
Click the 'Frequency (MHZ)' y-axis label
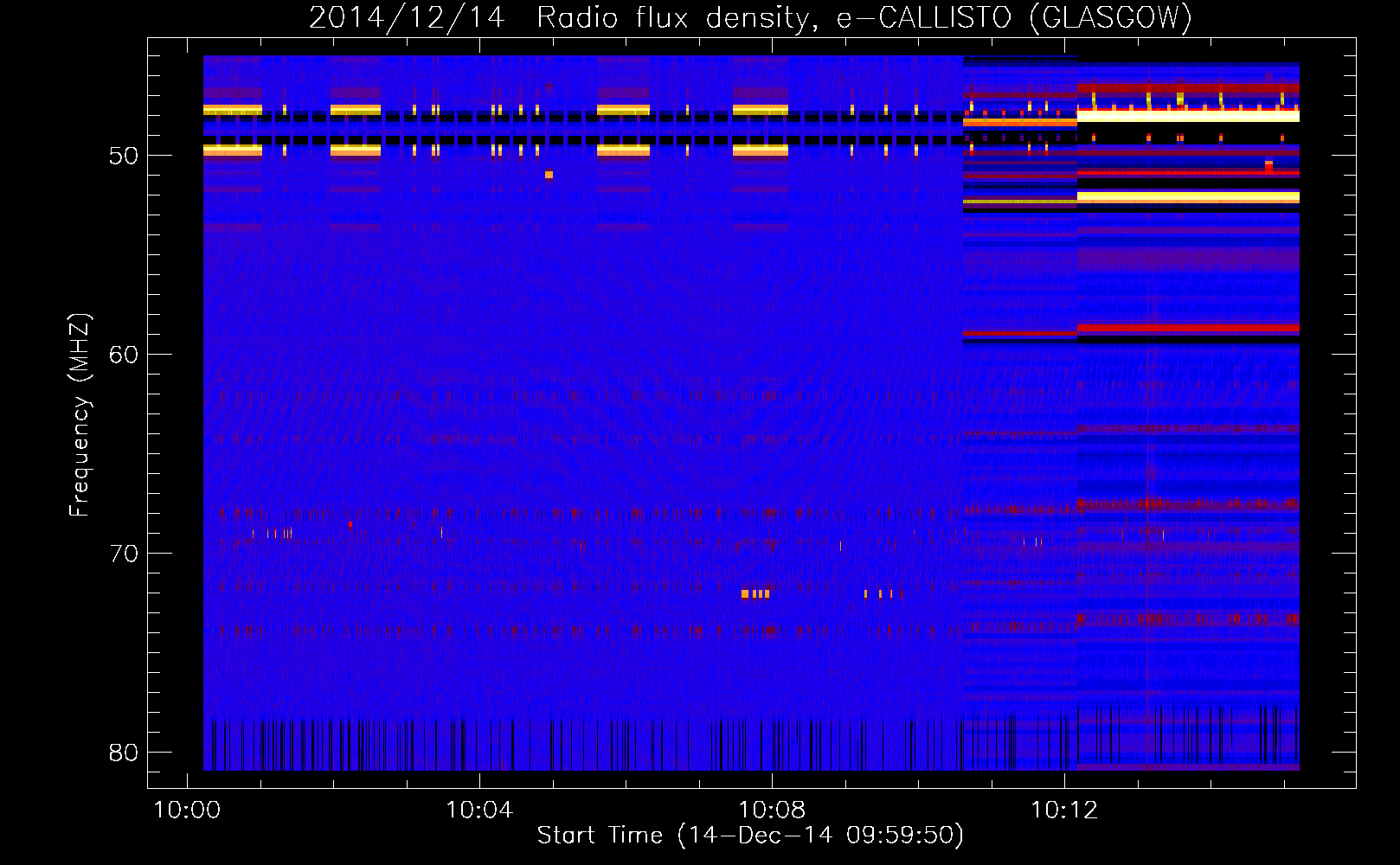pyautogui.click(x=79, y=415)
